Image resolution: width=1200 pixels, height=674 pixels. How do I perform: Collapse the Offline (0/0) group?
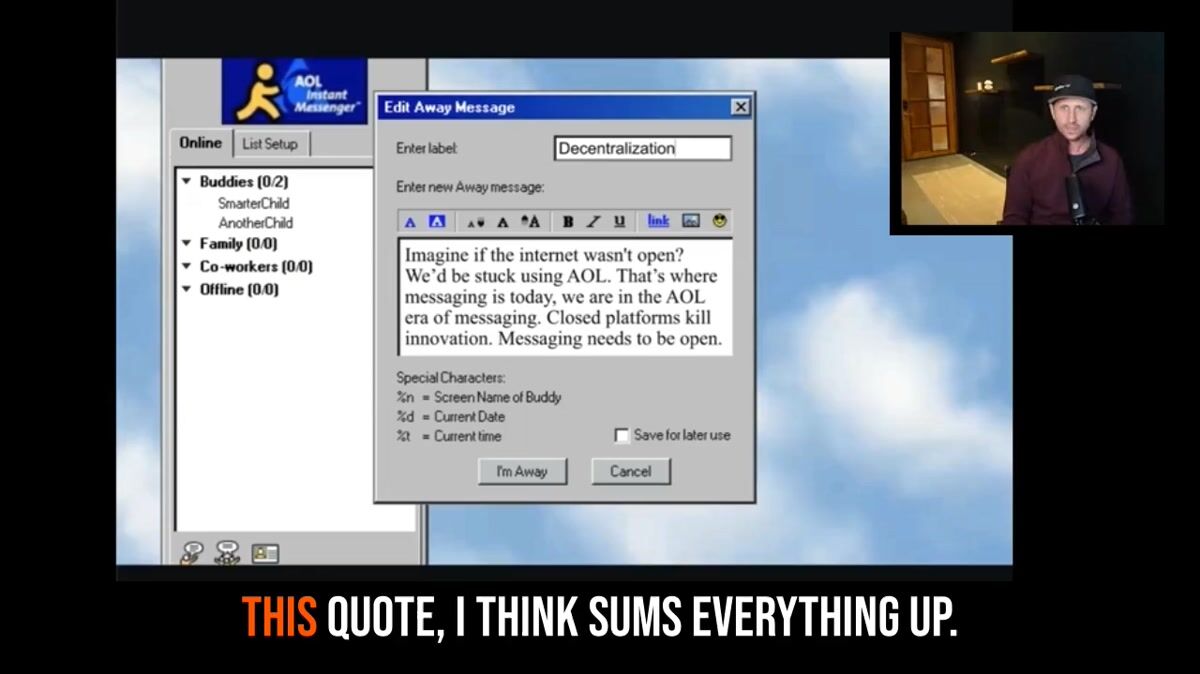[187, 290]
